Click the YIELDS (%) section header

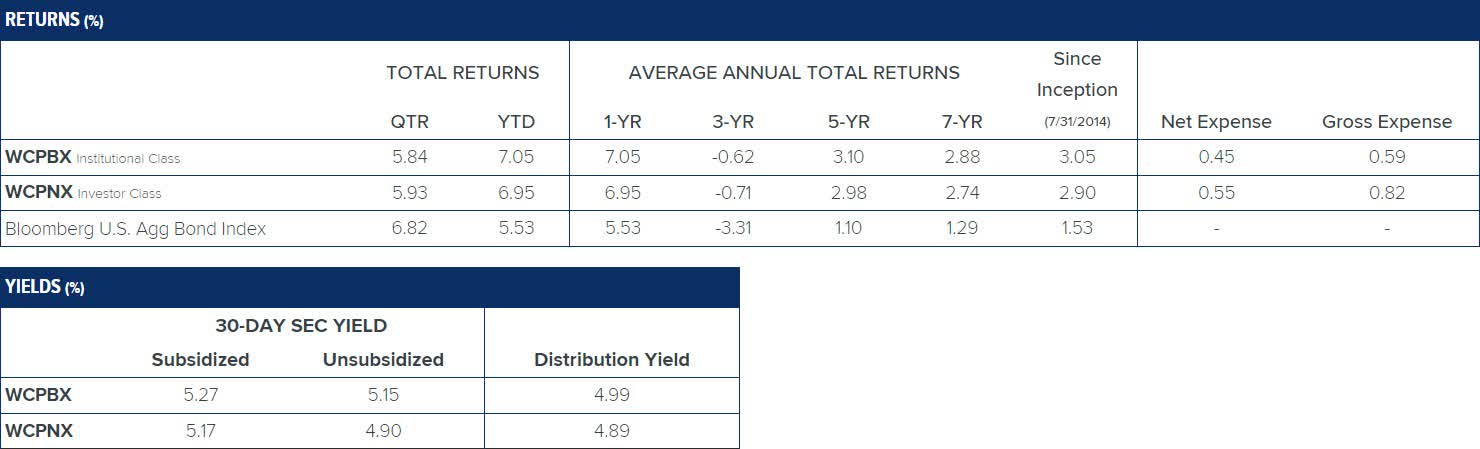pos(45,287)
